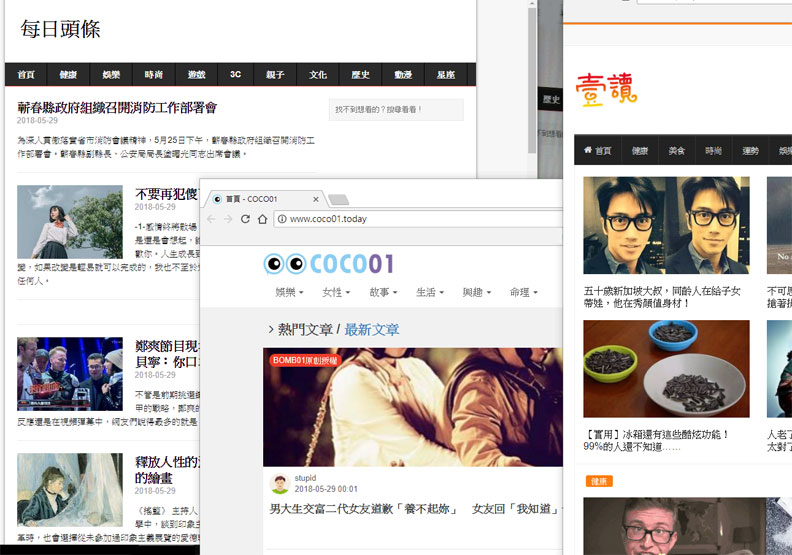The height and width of the screenshot is (555, 792).
Task: Open the 鄭爽節目現 article headline
Action: pyautogui.click(x=167, y=354)
